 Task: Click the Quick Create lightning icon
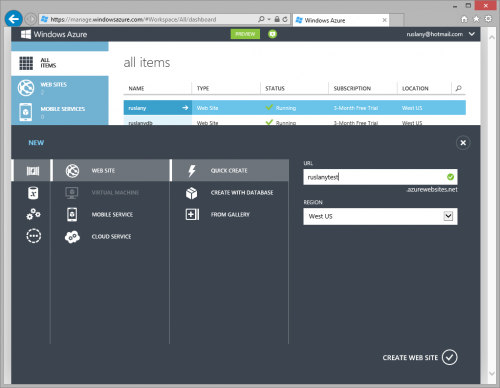(x=192, y=171)
